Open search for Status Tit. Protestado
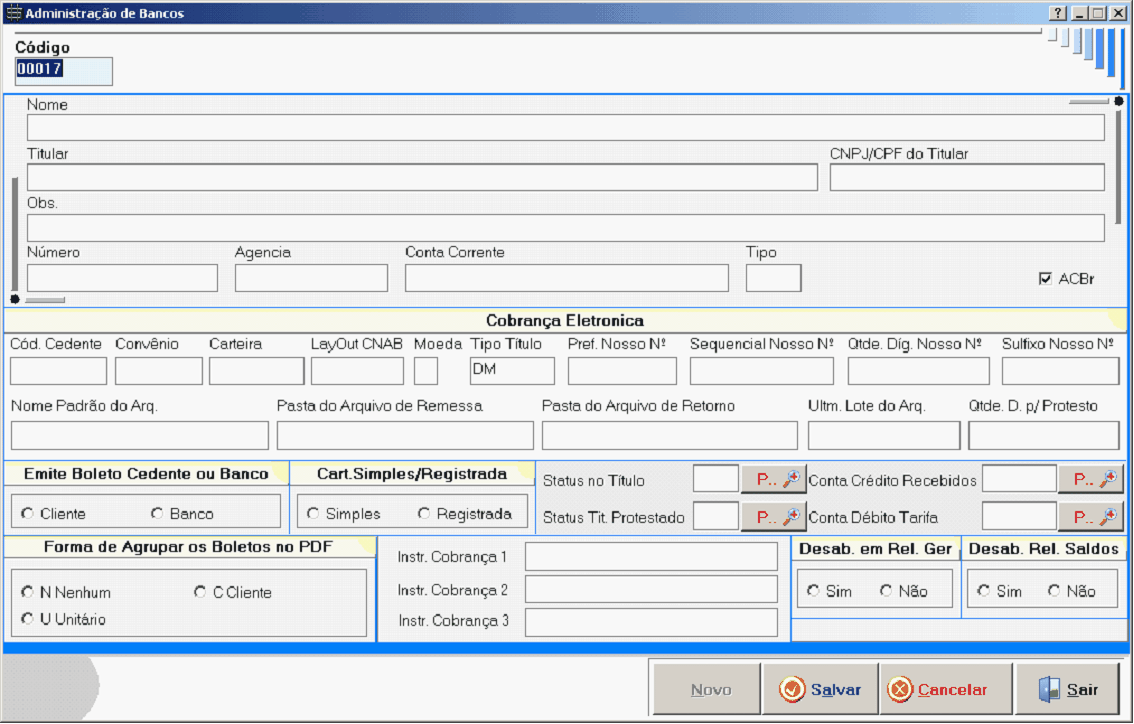This screenshot has width=1134, height=724. pyautogui.click(x=773, y=518)
